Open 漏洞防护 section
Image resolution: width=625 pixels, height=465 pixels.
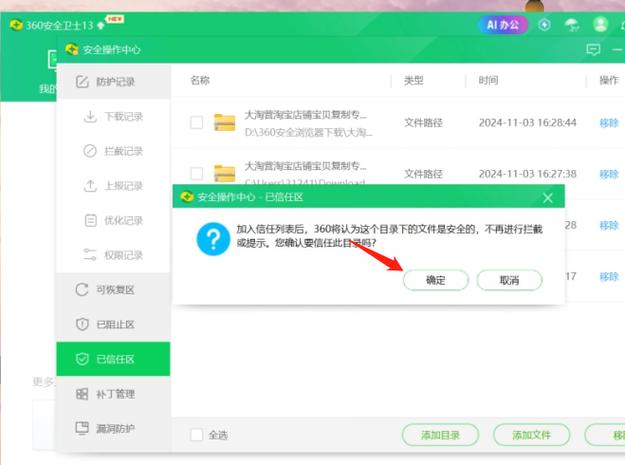point(114,428)
